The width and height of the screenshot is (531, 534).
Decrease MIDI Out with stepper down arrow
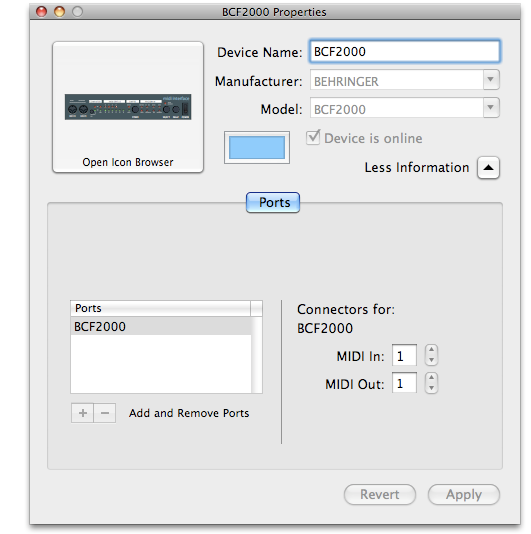pyautogui.click(x=432, y=388)
